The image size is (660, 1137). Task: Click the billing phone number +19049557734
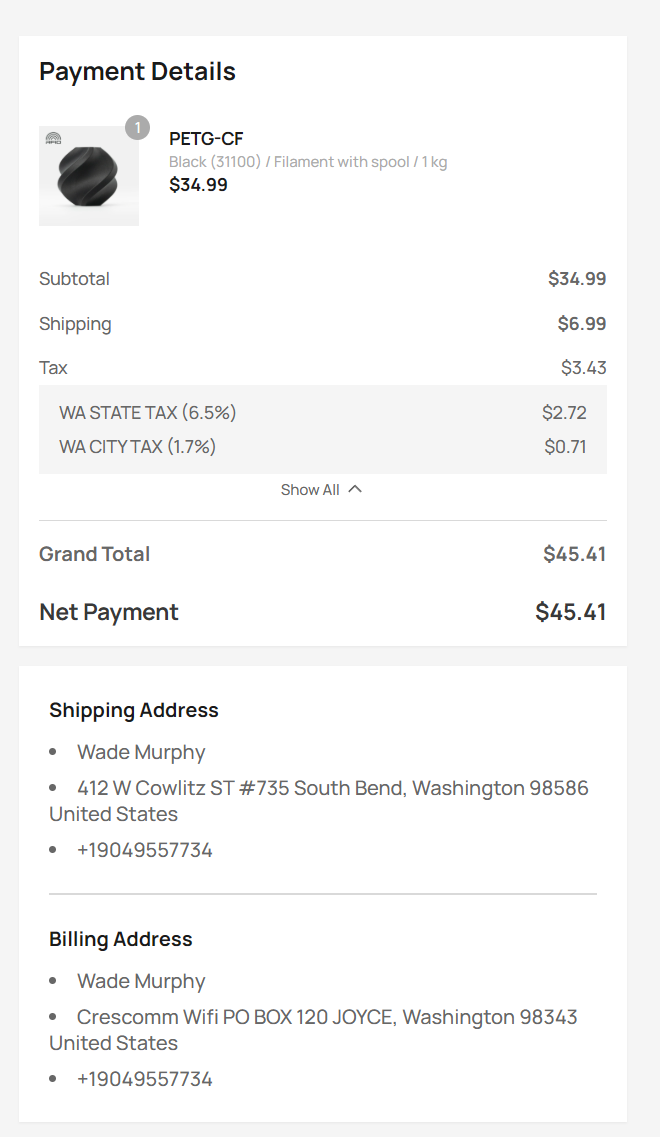[145, 1079]
